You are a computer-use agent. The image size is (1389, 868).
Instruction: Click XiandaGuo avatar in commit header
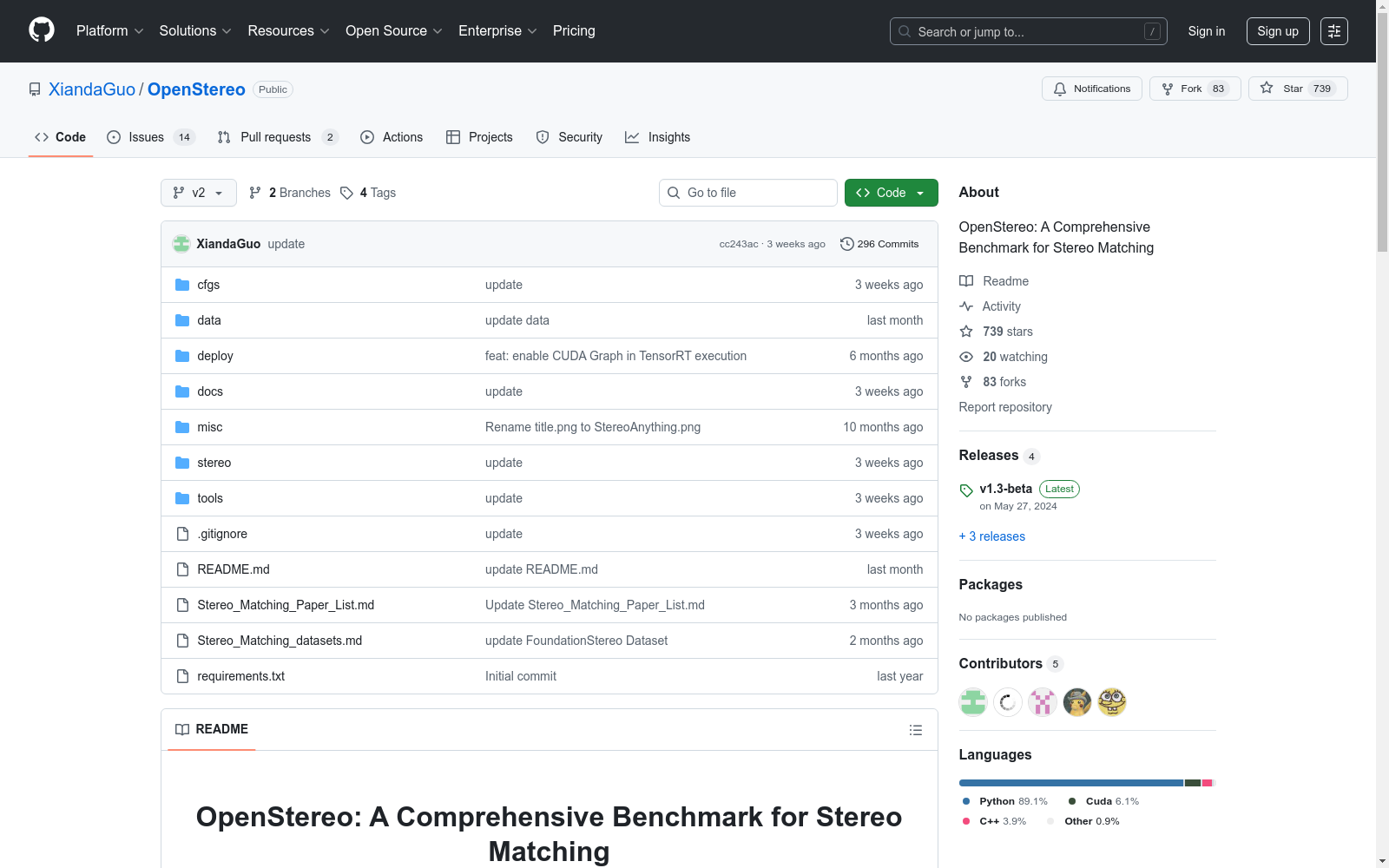tap(181, 244)
